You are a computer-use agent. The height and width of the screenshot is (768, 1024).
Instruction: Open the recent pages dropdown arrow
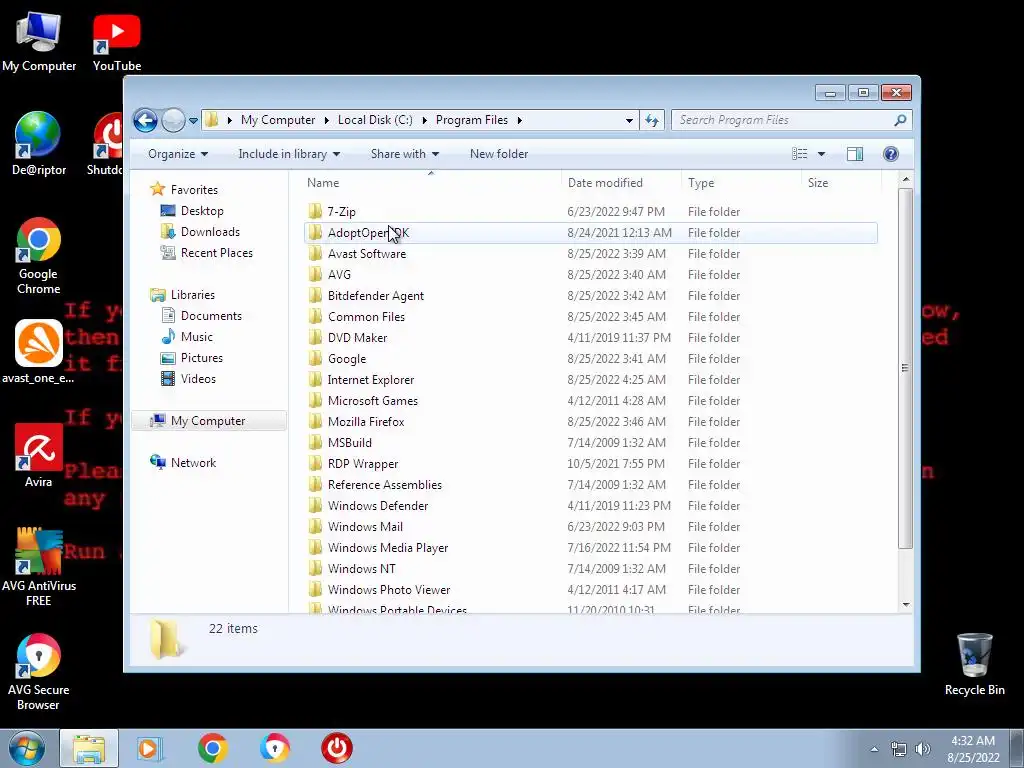pyautogui.click(x=193, y=121)
